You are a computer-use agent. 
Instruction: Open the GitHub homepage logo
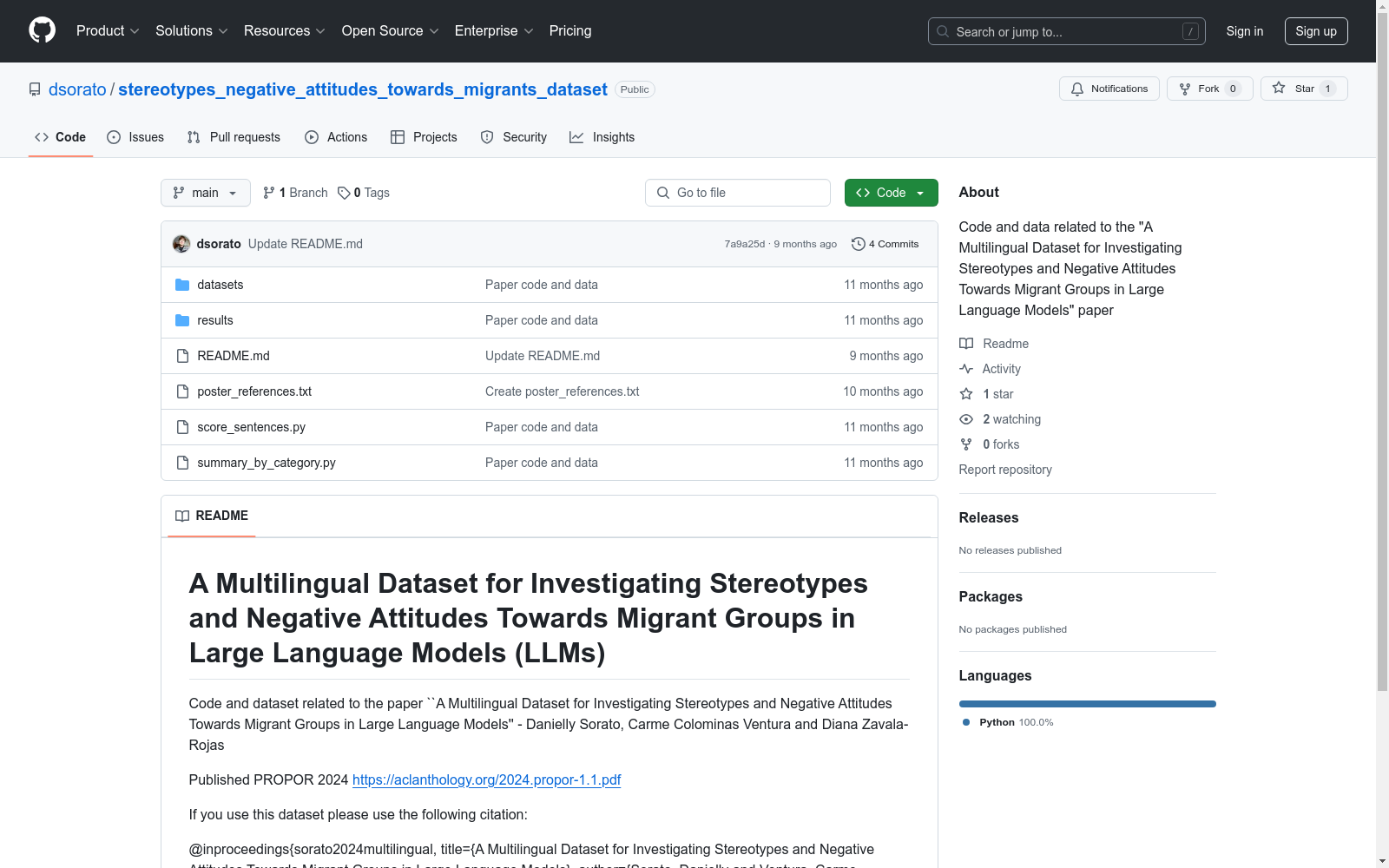pos(42,30)
